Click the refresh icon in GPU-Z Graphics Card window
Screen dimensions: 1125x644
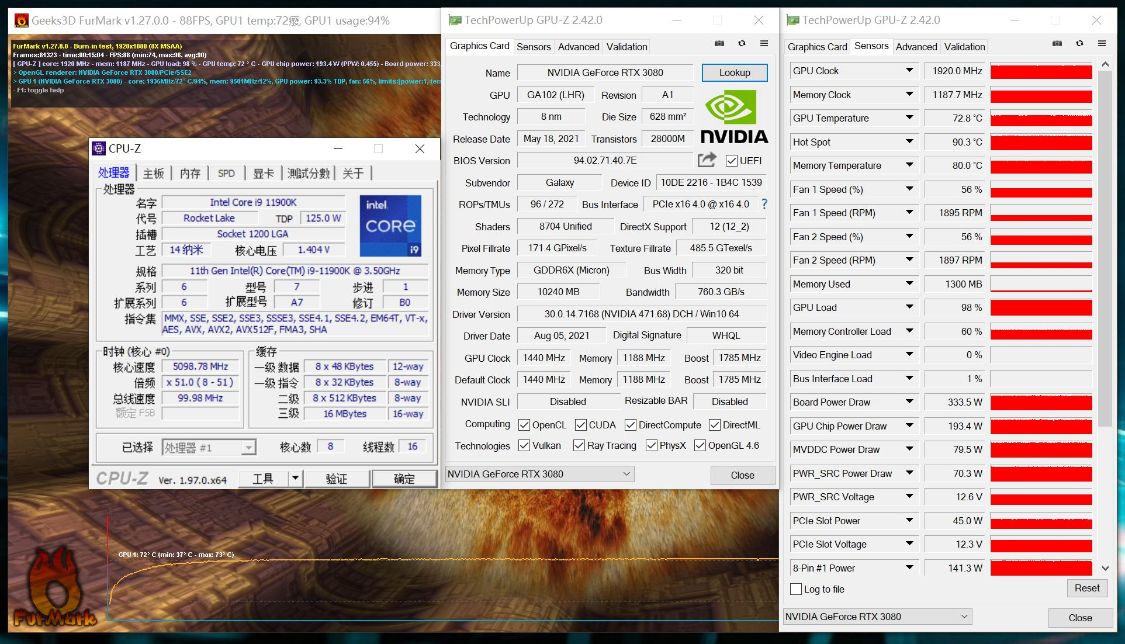click(x=741, y=44)
